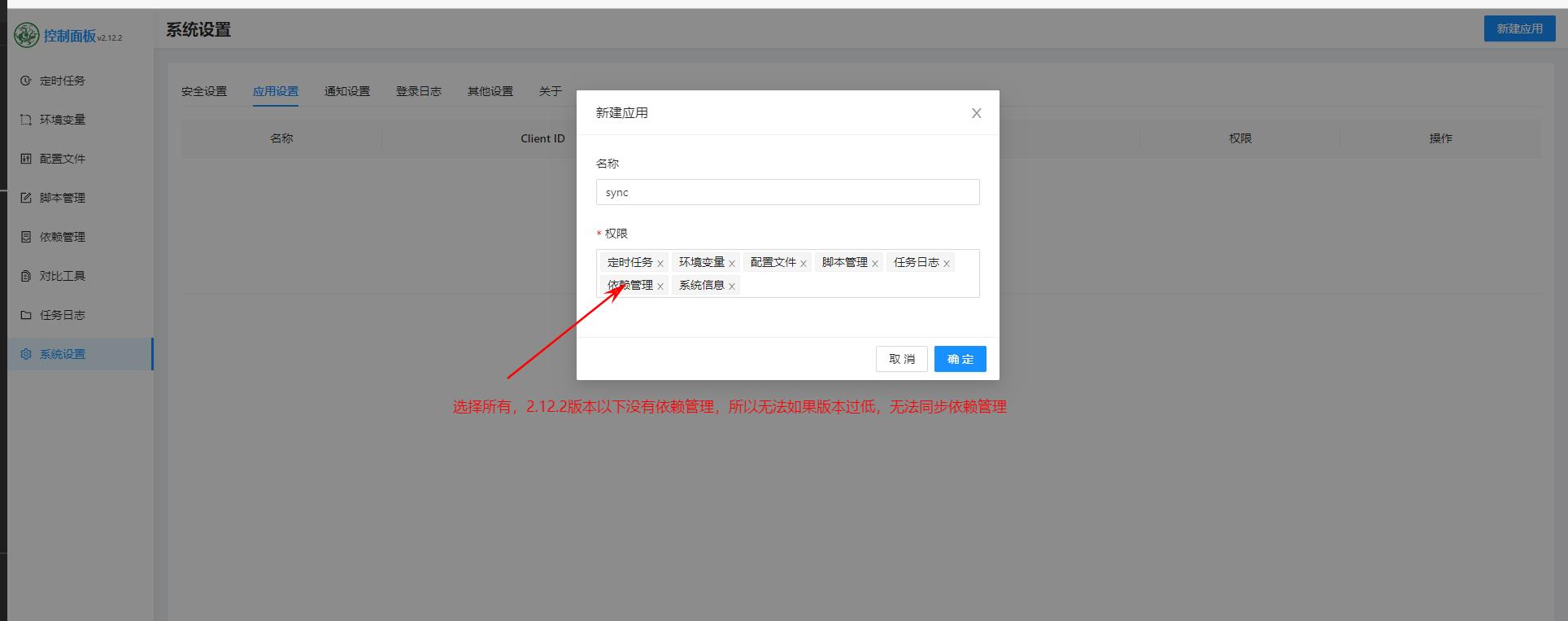1568x621 pixels.
Task: Remove the 环境变量 permission tag
Action: pyautogui.click(x=732, y=263)
